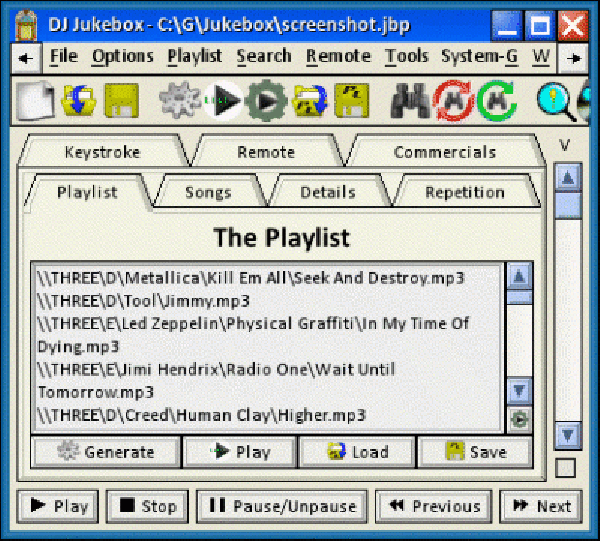The height and width of the screenshot is (541, 600).
Task: Click the blank new document toolbar icon
Action: [34, 102]
